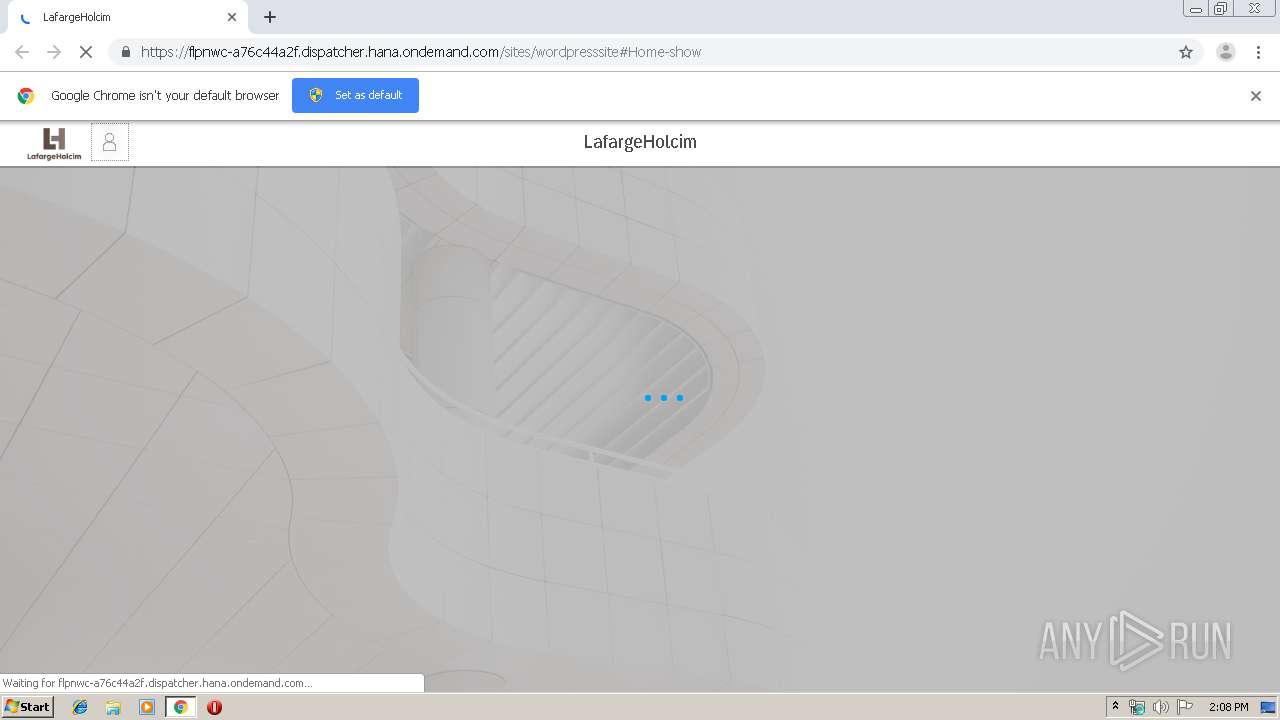The width and height of the screenshot is (1280, 720).
Task: Open network tray icon
Action: point(1137,707)
